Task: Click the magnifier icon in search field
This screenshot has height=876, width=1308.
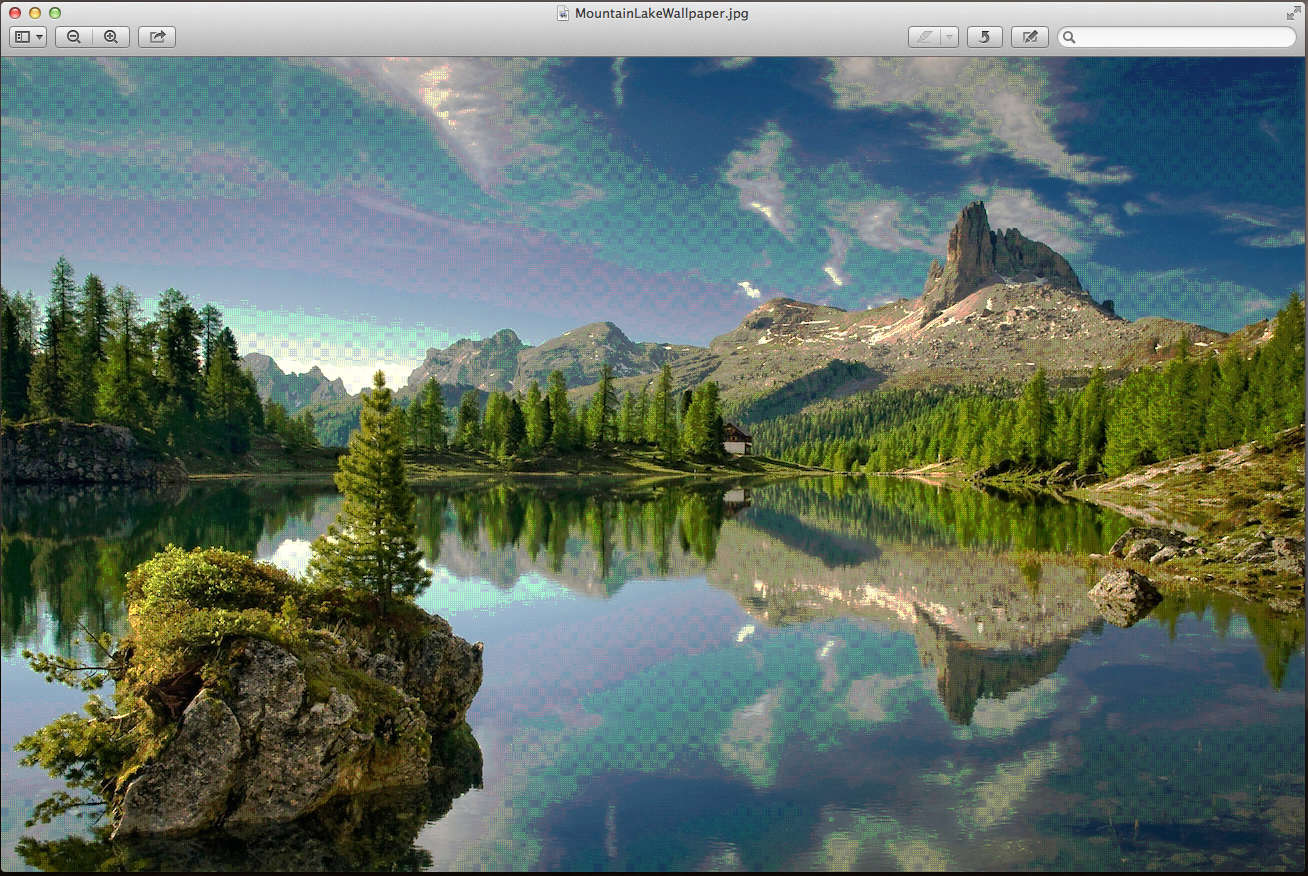Action: pos(1069,37)
